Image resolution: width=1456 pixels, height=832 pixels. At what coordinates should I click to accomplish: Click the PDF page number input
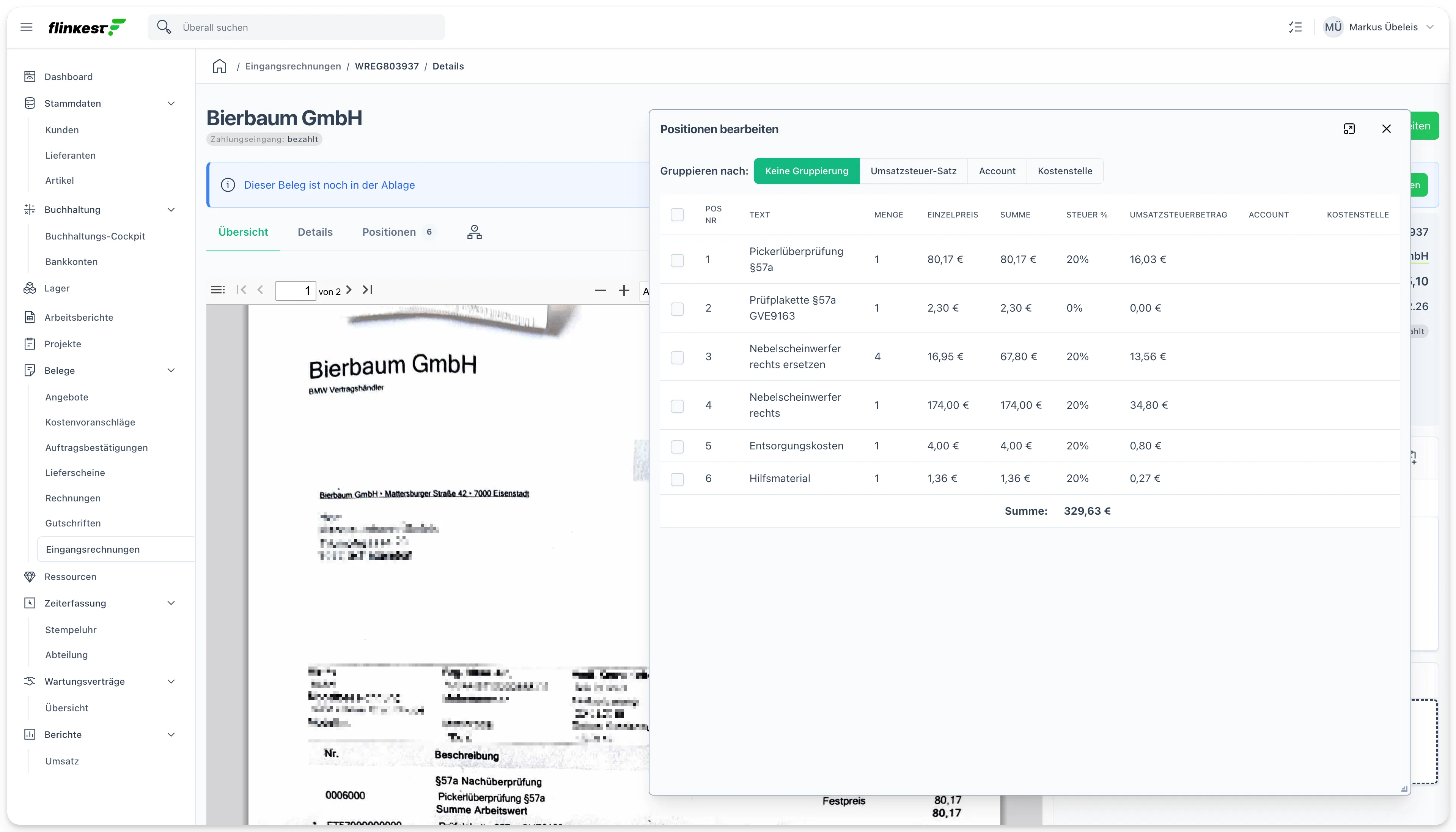295,290
